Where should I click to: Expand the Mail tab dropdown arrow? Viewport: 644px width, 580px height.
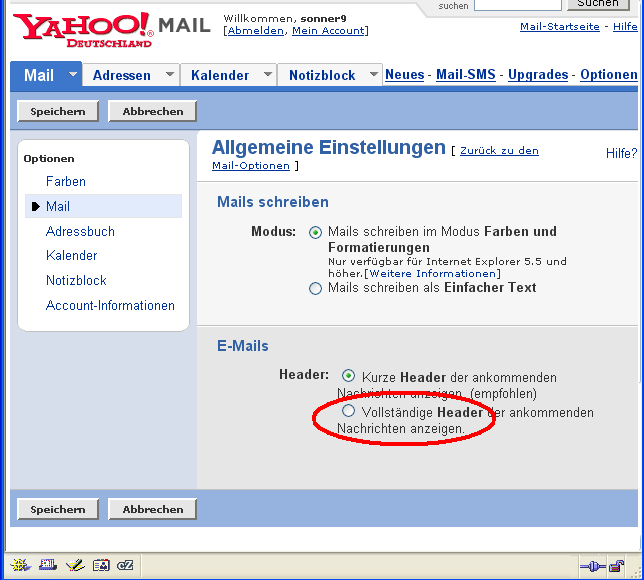pos(73,74)
